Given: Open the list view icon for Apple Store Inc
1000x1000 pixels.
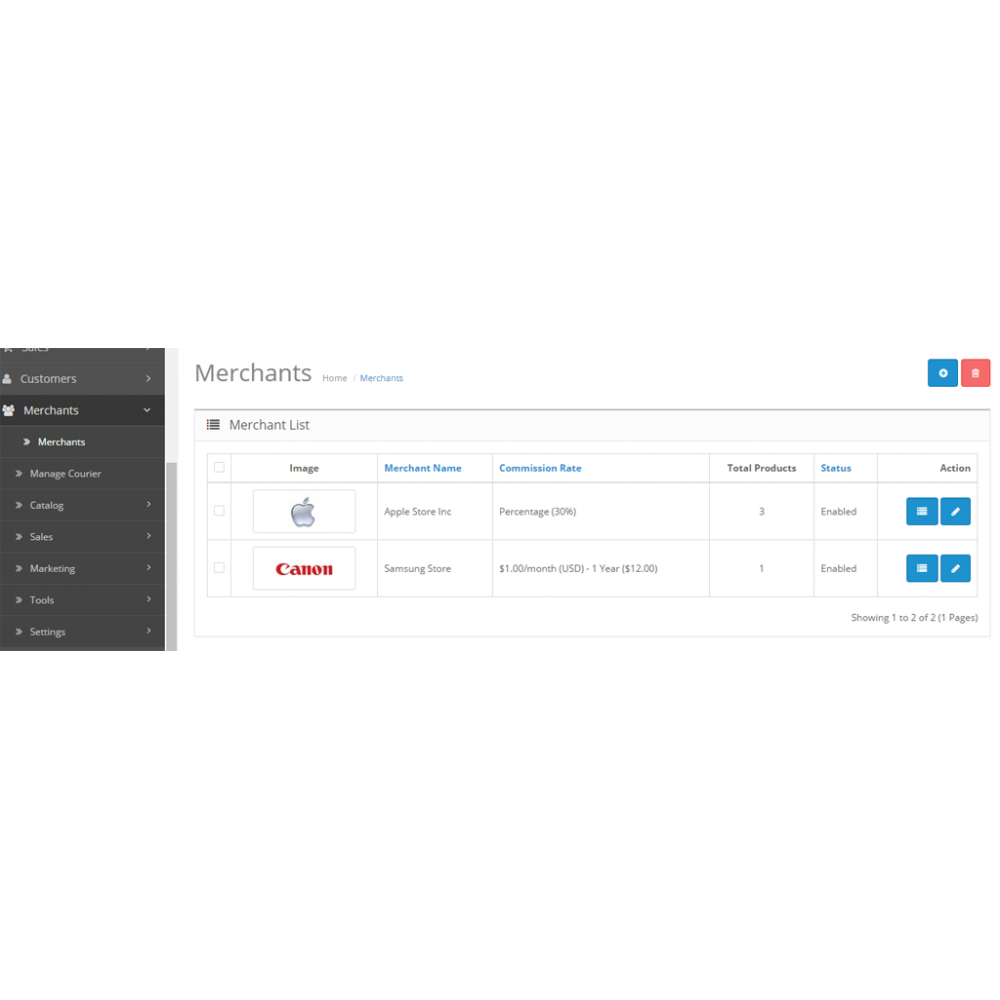Looking at the screenshot, I should pyautogui.click(x=921, y=511).
